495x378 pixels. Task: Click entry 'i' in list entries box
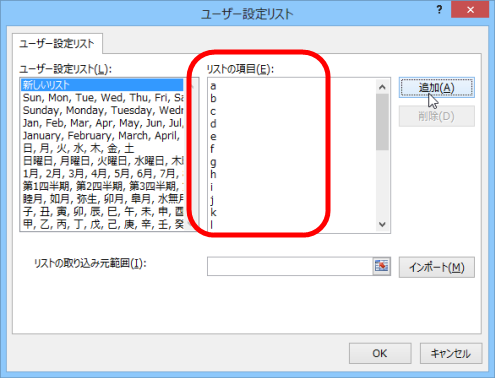pyautogui.click(x=212, y=187)
